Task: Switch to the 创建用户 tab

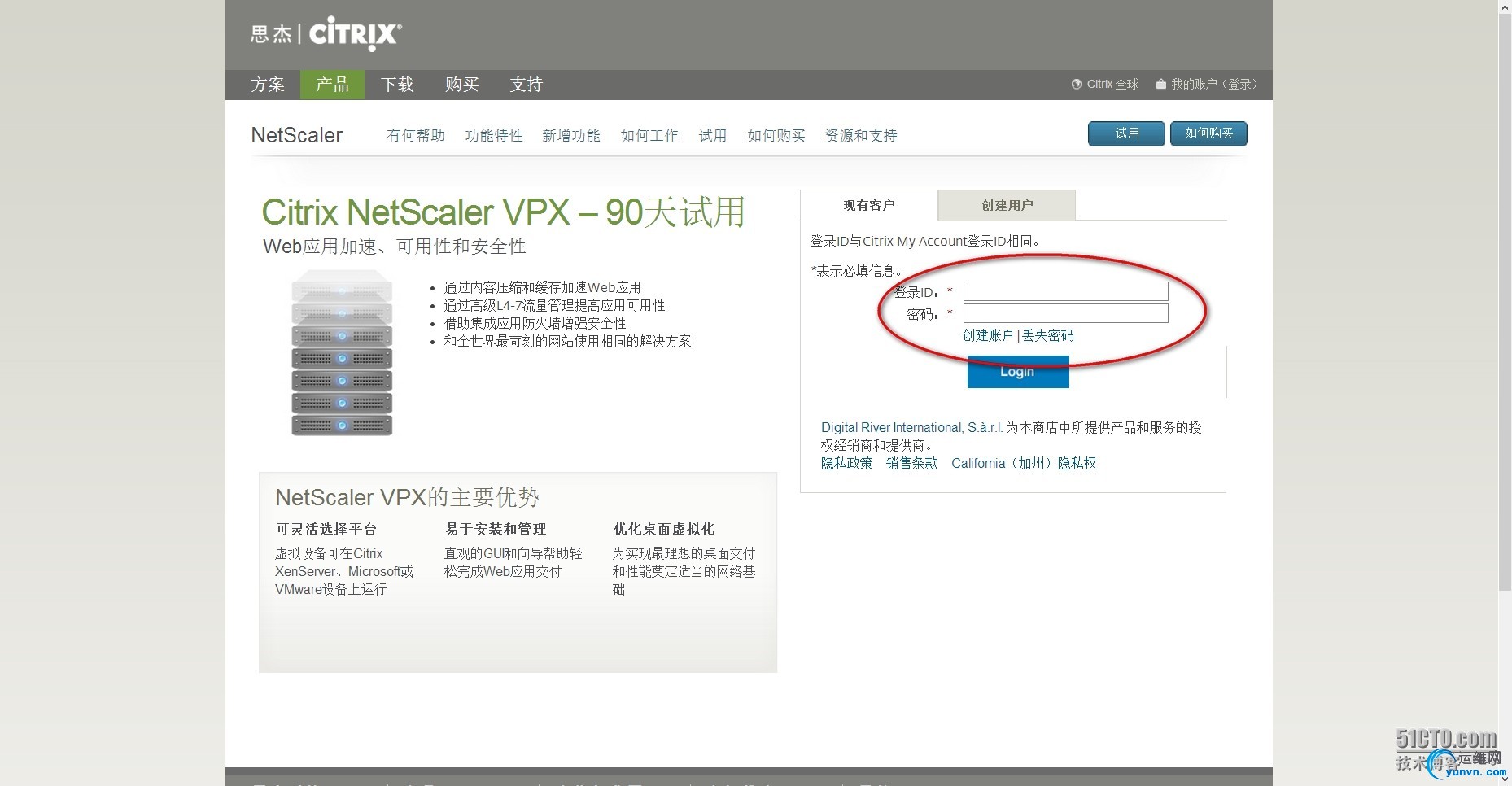Action: (1007, 205)
